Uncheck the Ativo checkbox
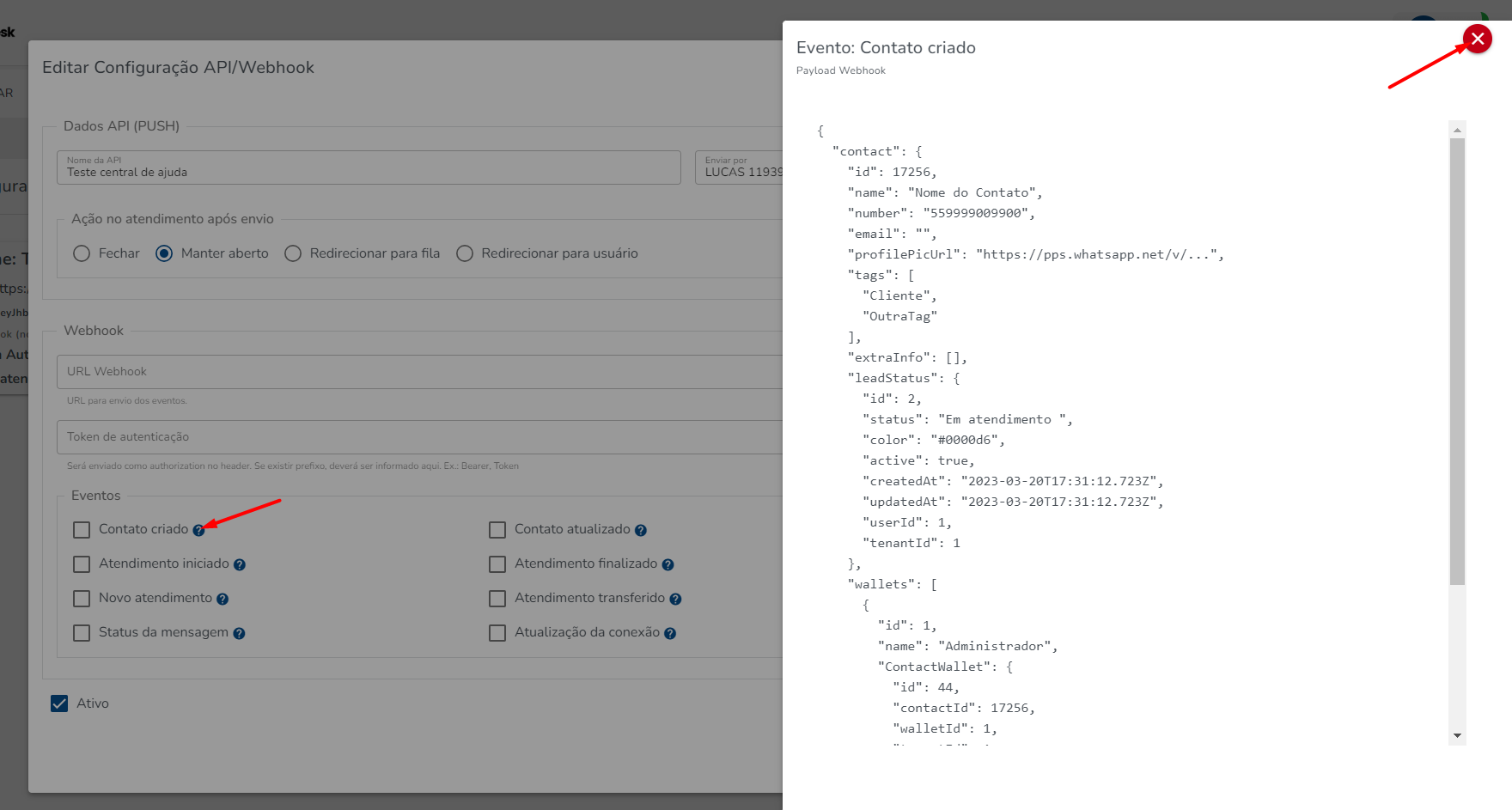Image resolution: width=1512 pixels, height=810 pixels. [x=59, y=703]
